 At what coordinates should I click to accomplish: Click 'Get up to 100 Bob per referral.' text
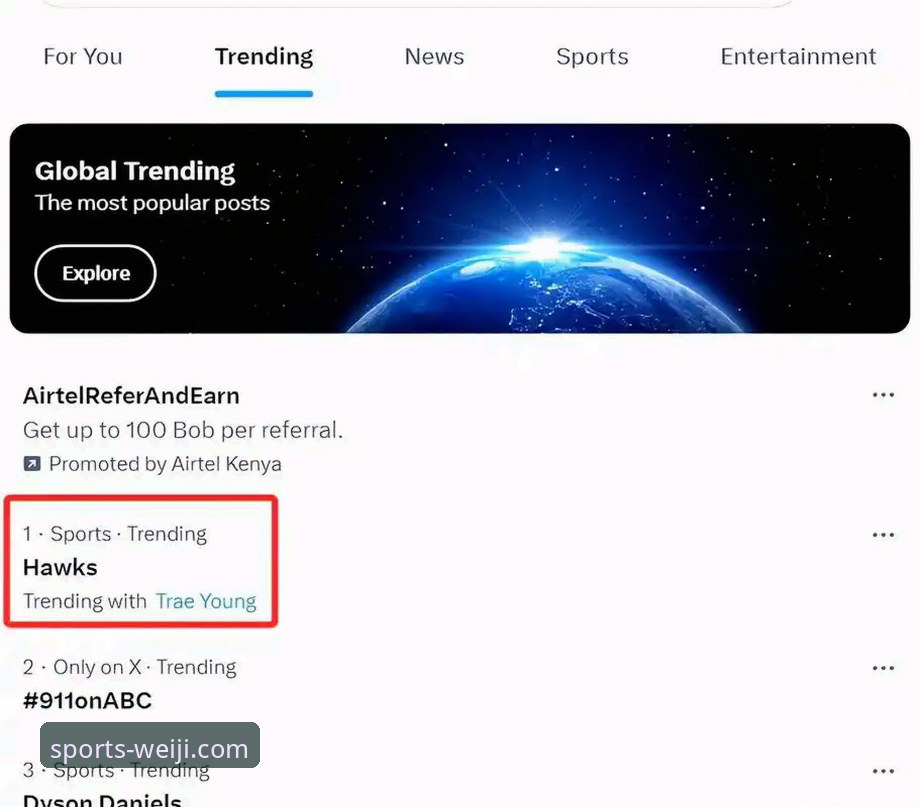182,430
